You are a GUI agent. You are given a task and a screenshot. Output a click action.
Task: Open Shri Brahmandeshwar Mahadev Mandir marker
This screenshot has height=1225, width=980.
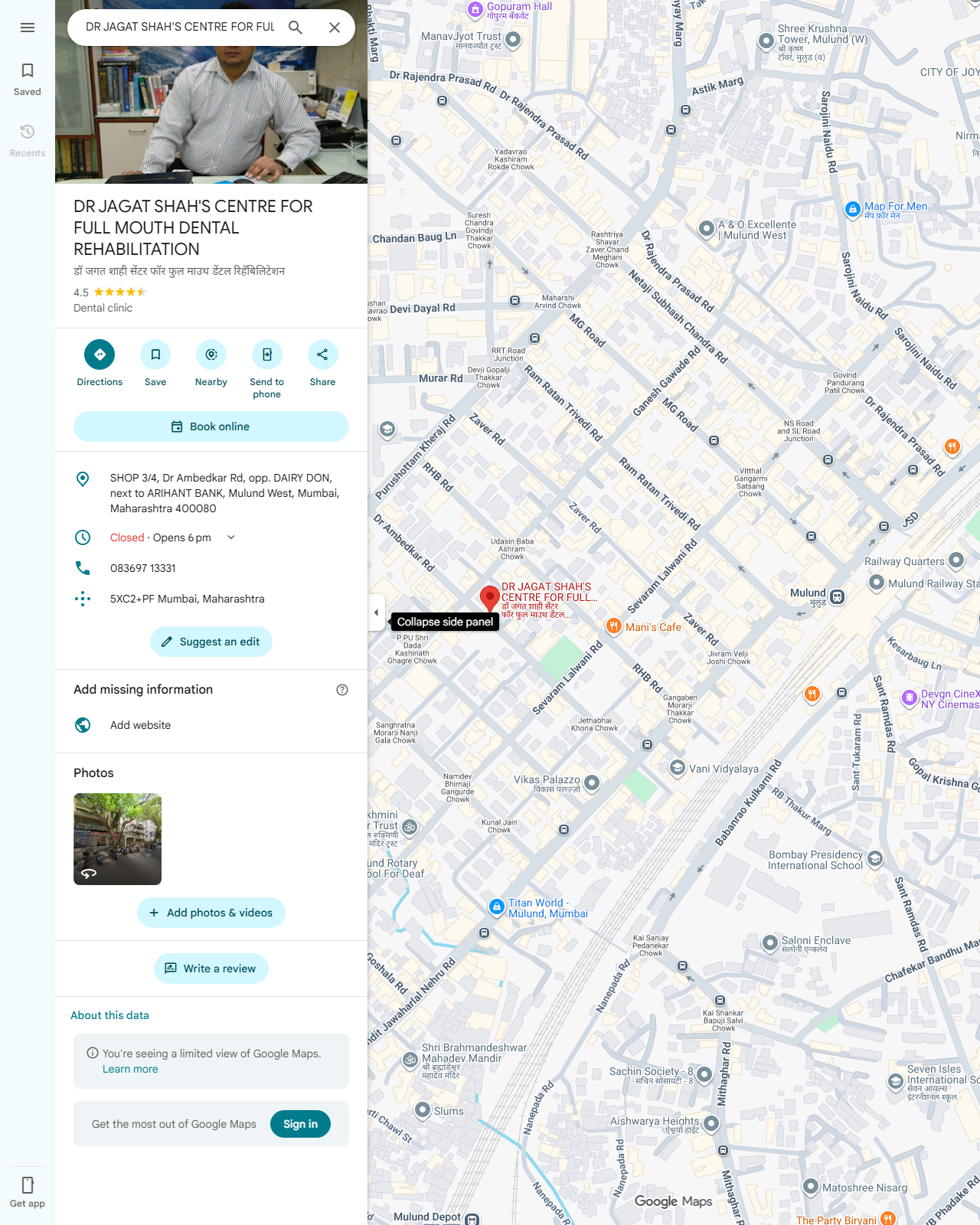click(x=410, y=1060)
